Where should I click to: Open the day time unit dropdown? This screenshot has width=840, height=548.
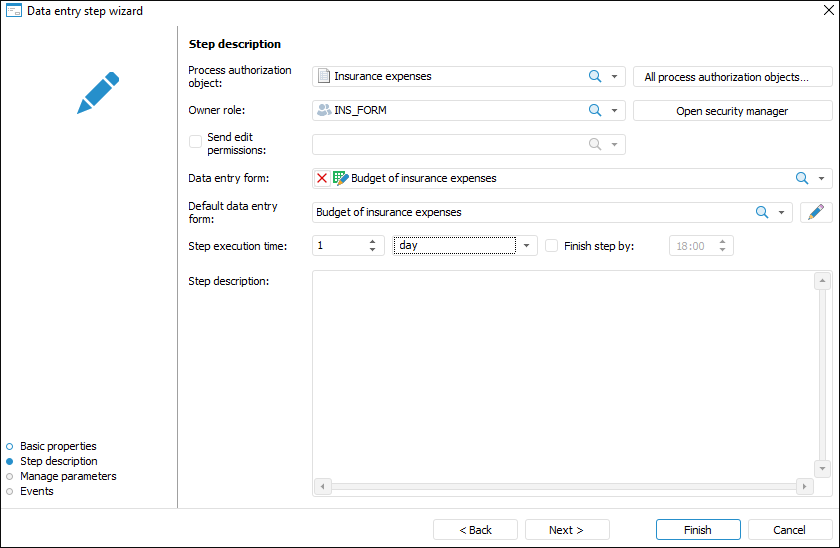(528, 245)
